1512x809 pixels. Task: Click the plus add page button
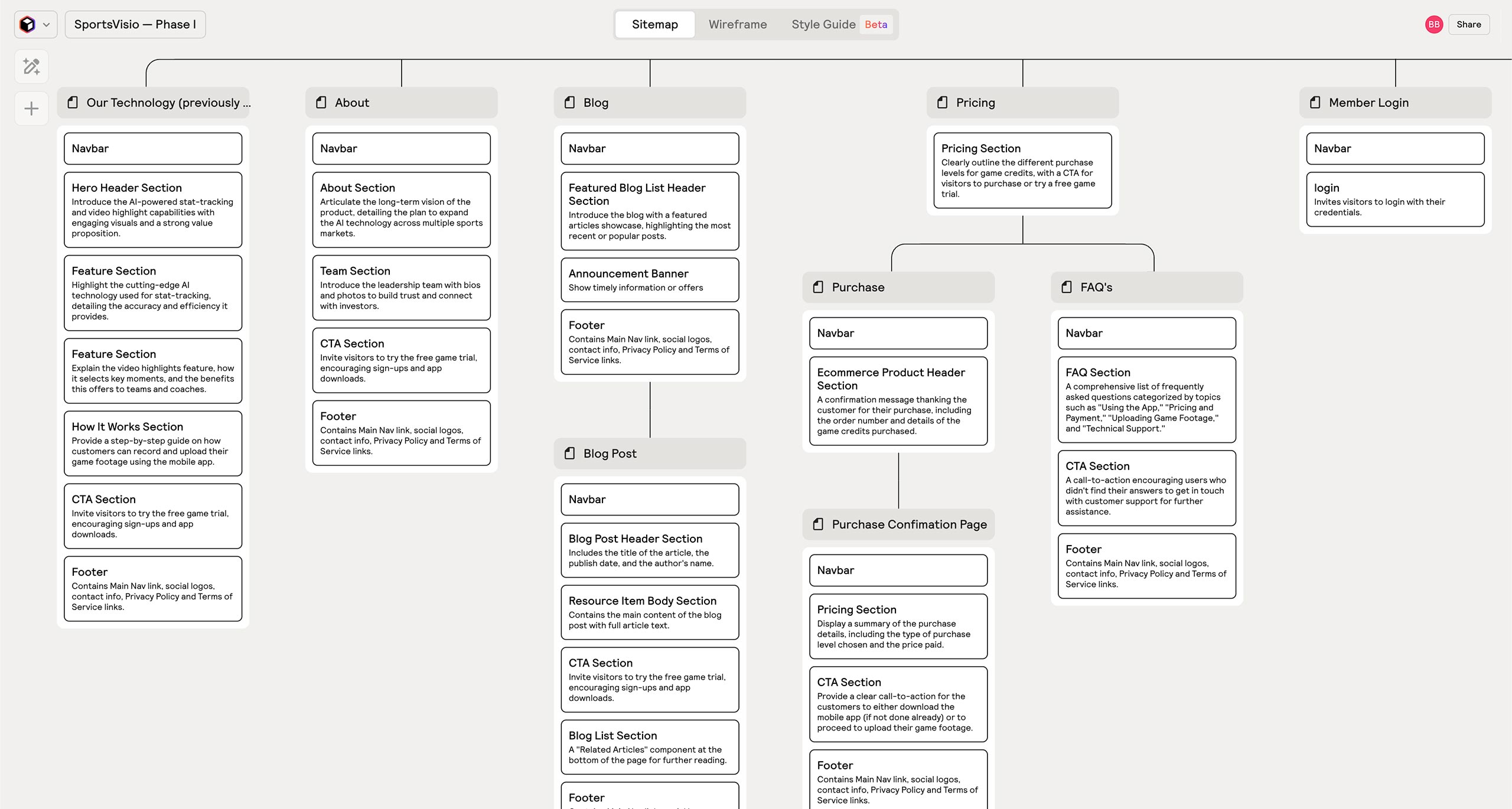(x=31, y=109)
